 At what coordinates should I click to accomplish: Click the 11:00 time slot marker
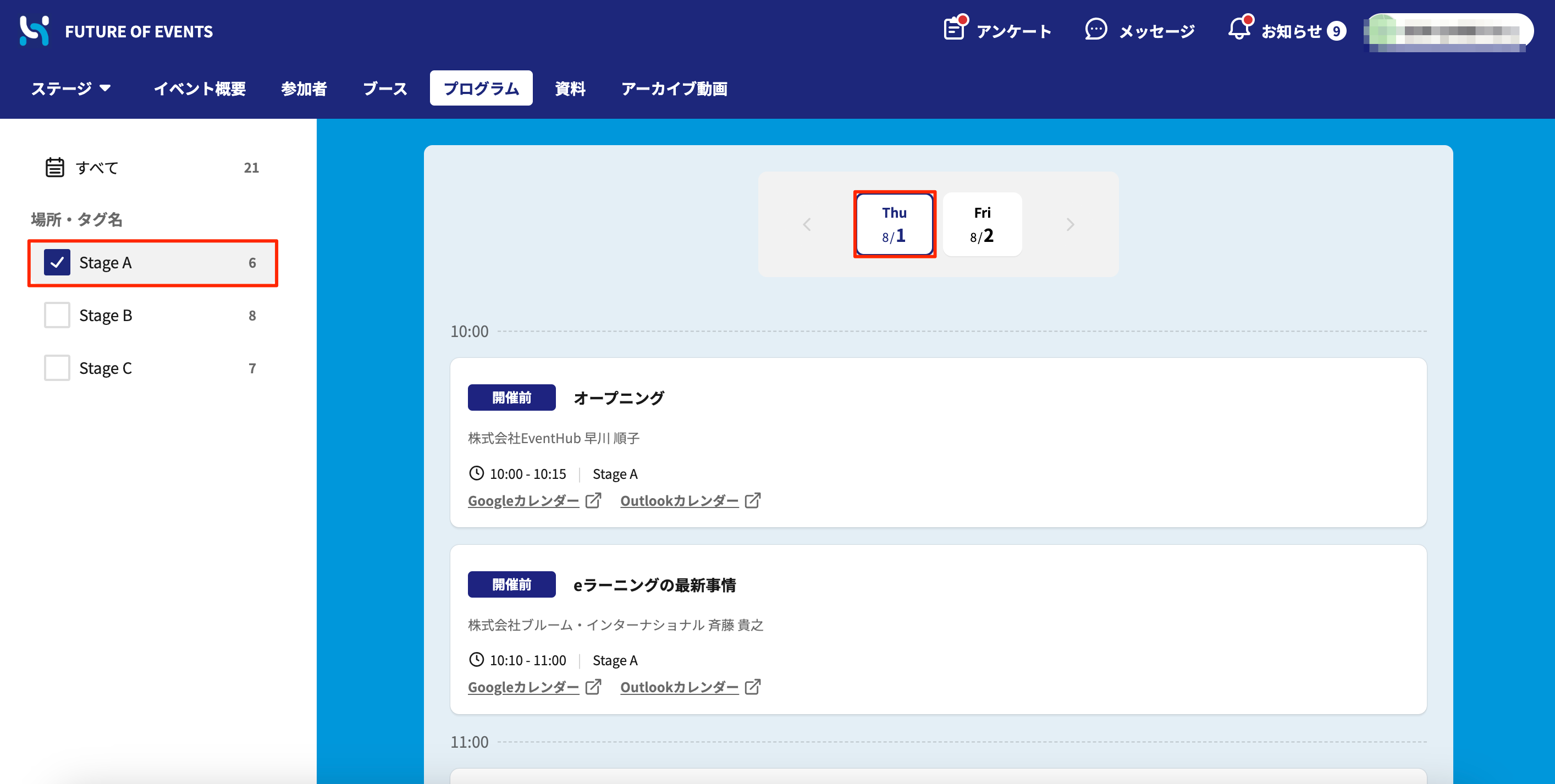(x=470, y=742)
